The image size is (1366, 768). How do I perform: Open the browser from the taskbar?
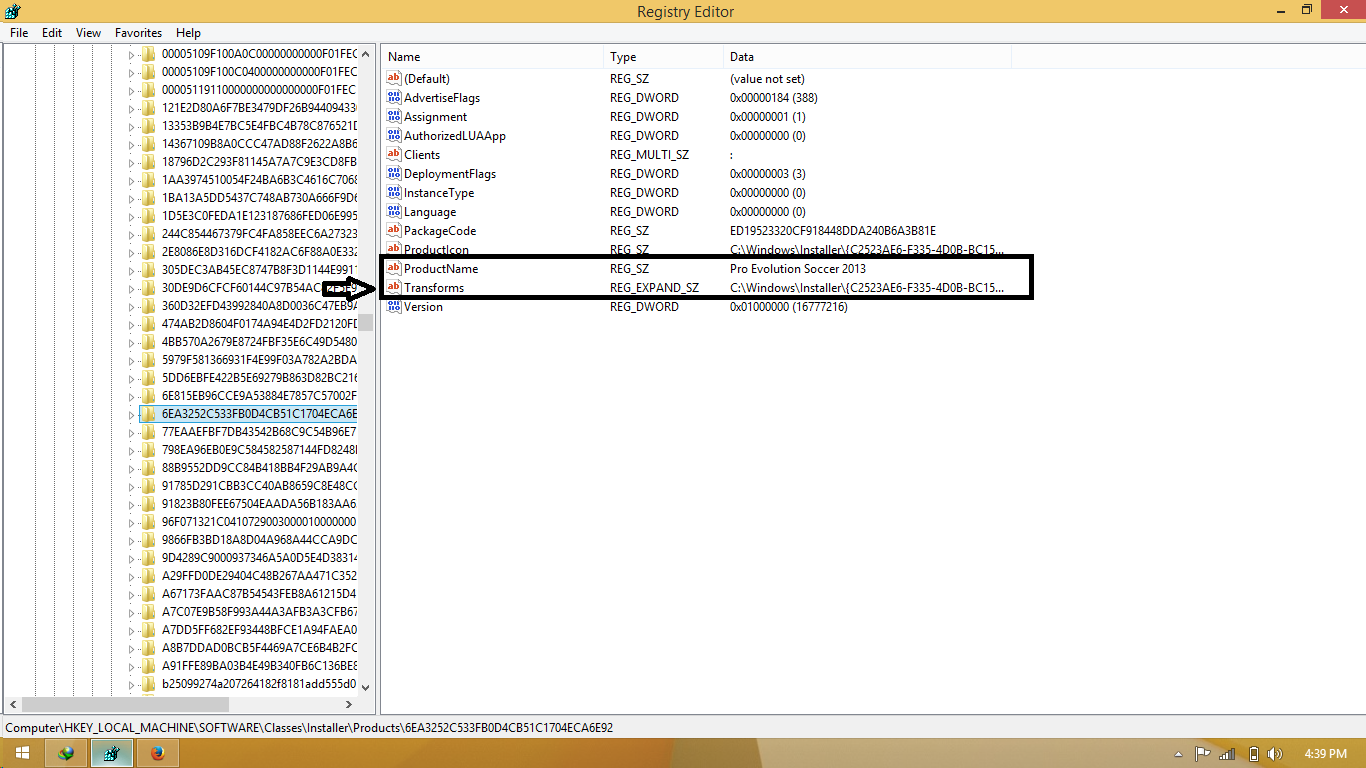[157, 753]
